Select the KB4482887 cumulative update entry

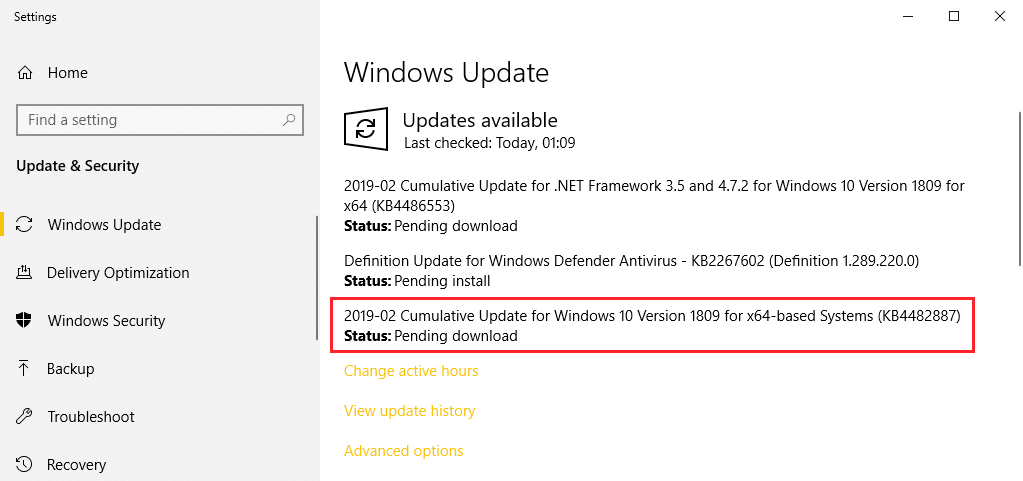pyautogui.click(x=652, y=326)
